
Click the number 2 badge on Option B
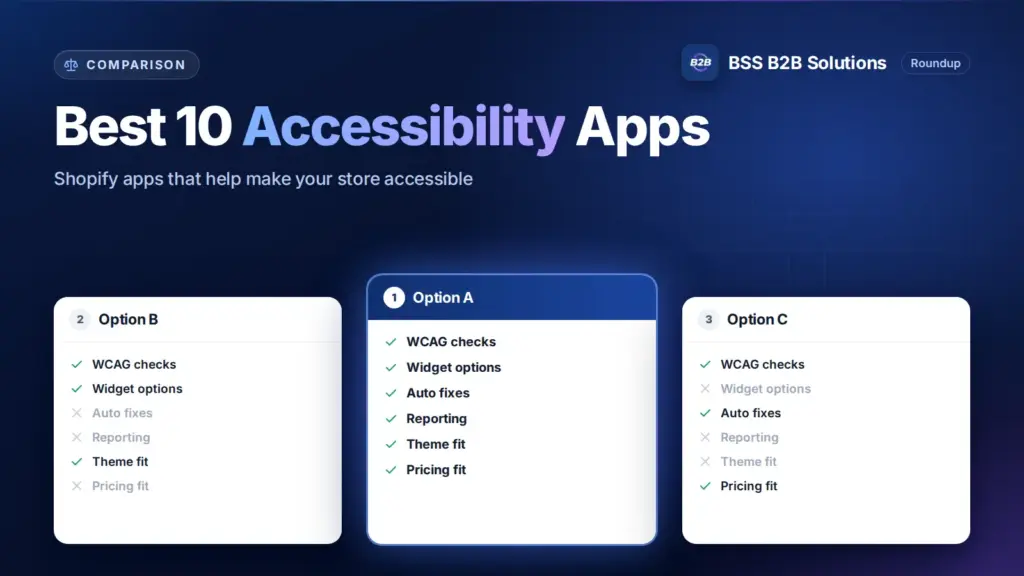coord(80,319)
